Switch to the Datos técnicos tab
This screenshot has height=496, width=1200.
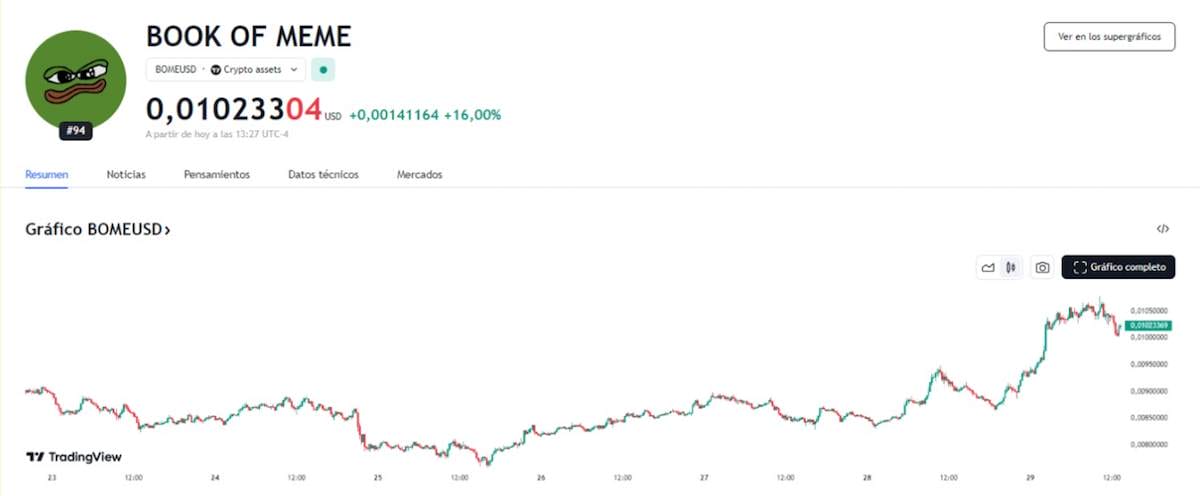pos(323,175)
